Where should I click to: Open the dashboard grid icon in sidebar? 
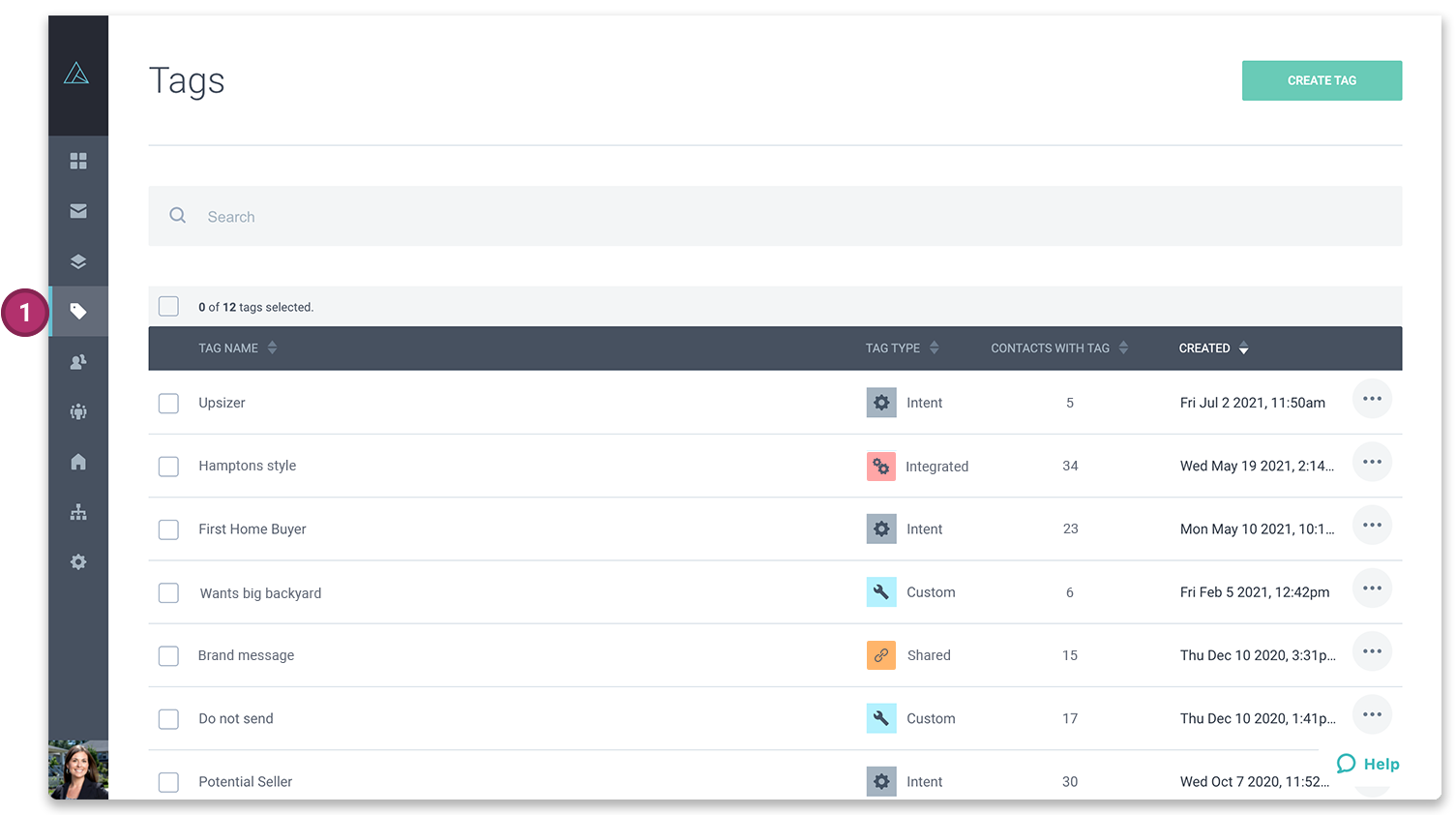coord(77,161)
